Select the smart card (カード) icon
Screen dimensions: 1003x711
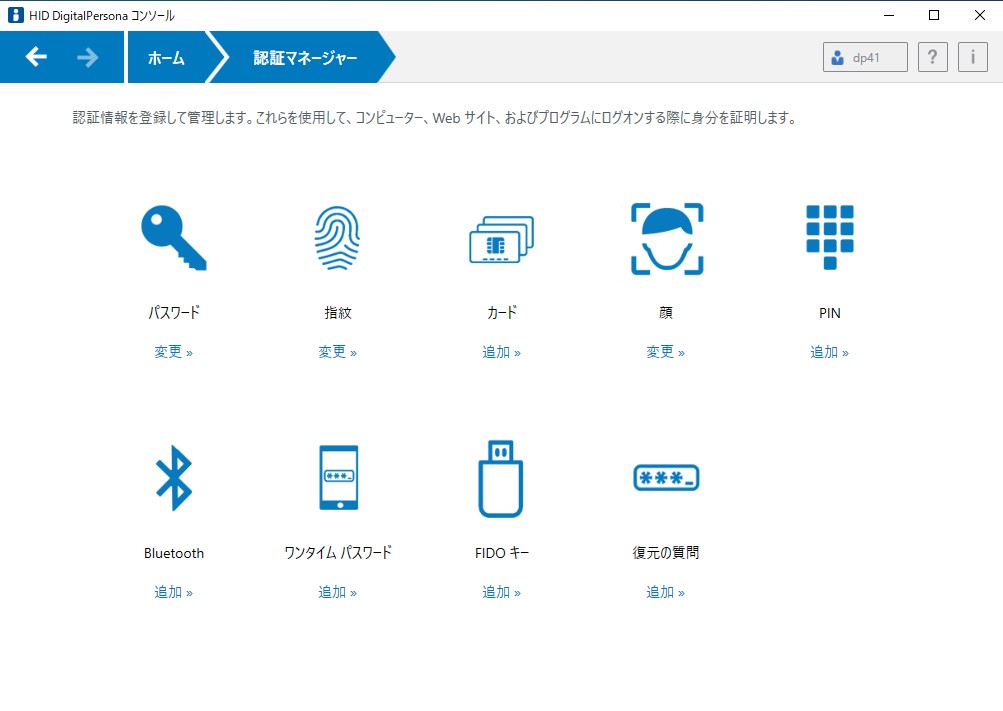[502, 240]
